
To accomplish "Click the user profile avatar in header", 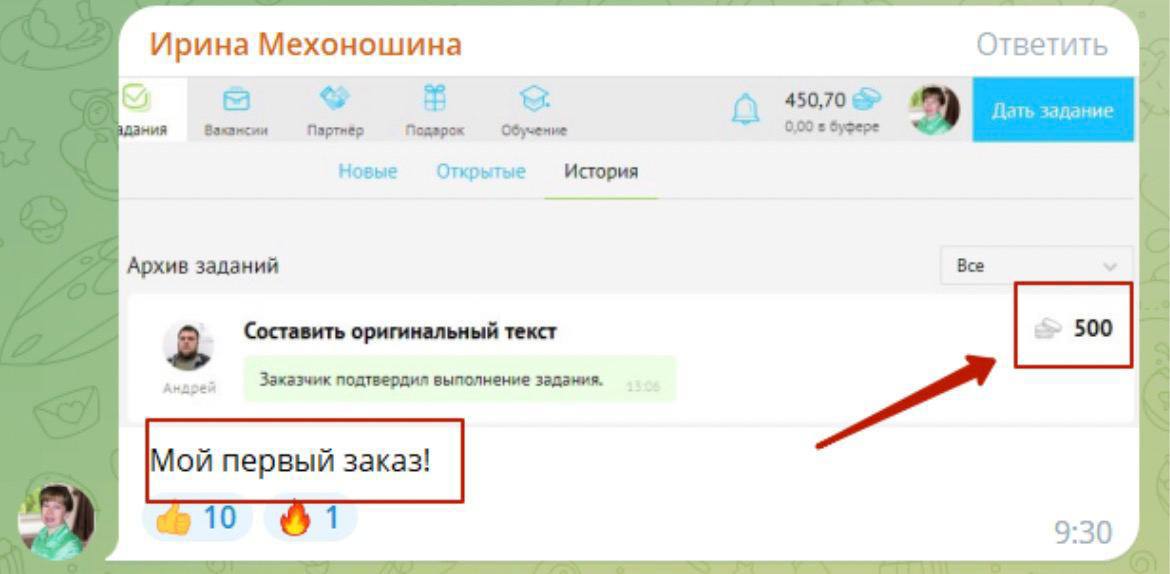I will (x=934, y=110).
